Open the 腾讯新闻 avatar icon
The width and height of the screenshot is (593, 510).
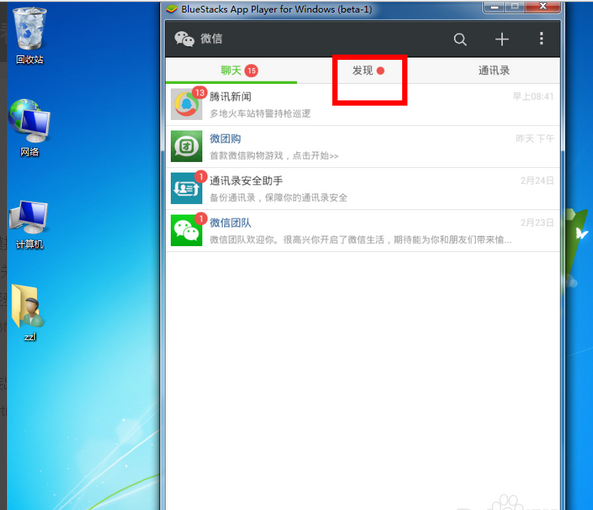(x=186, y=104)
